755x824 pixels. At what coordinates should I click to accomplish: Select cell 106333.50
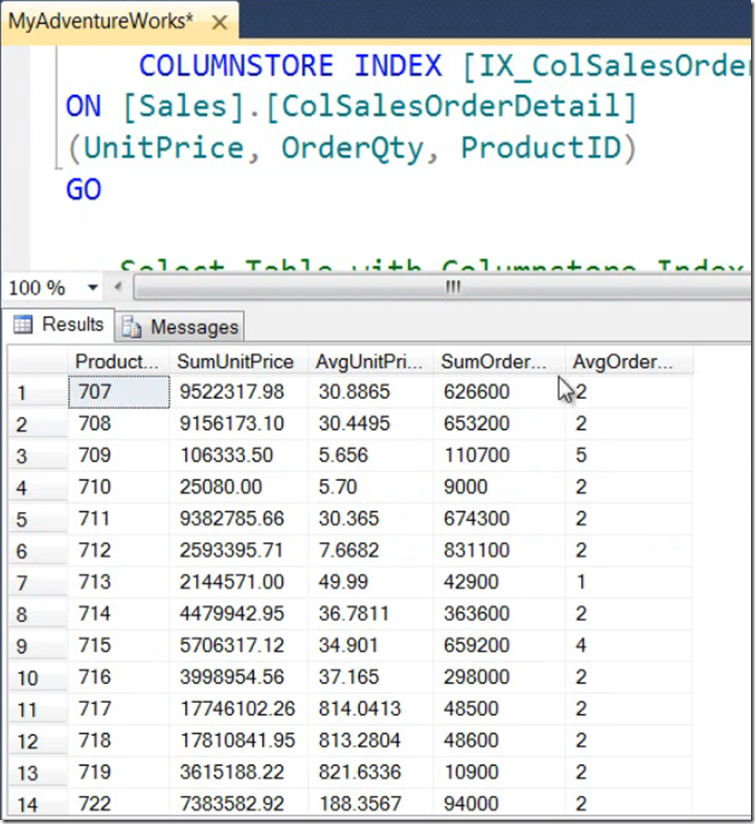(239, 455)
